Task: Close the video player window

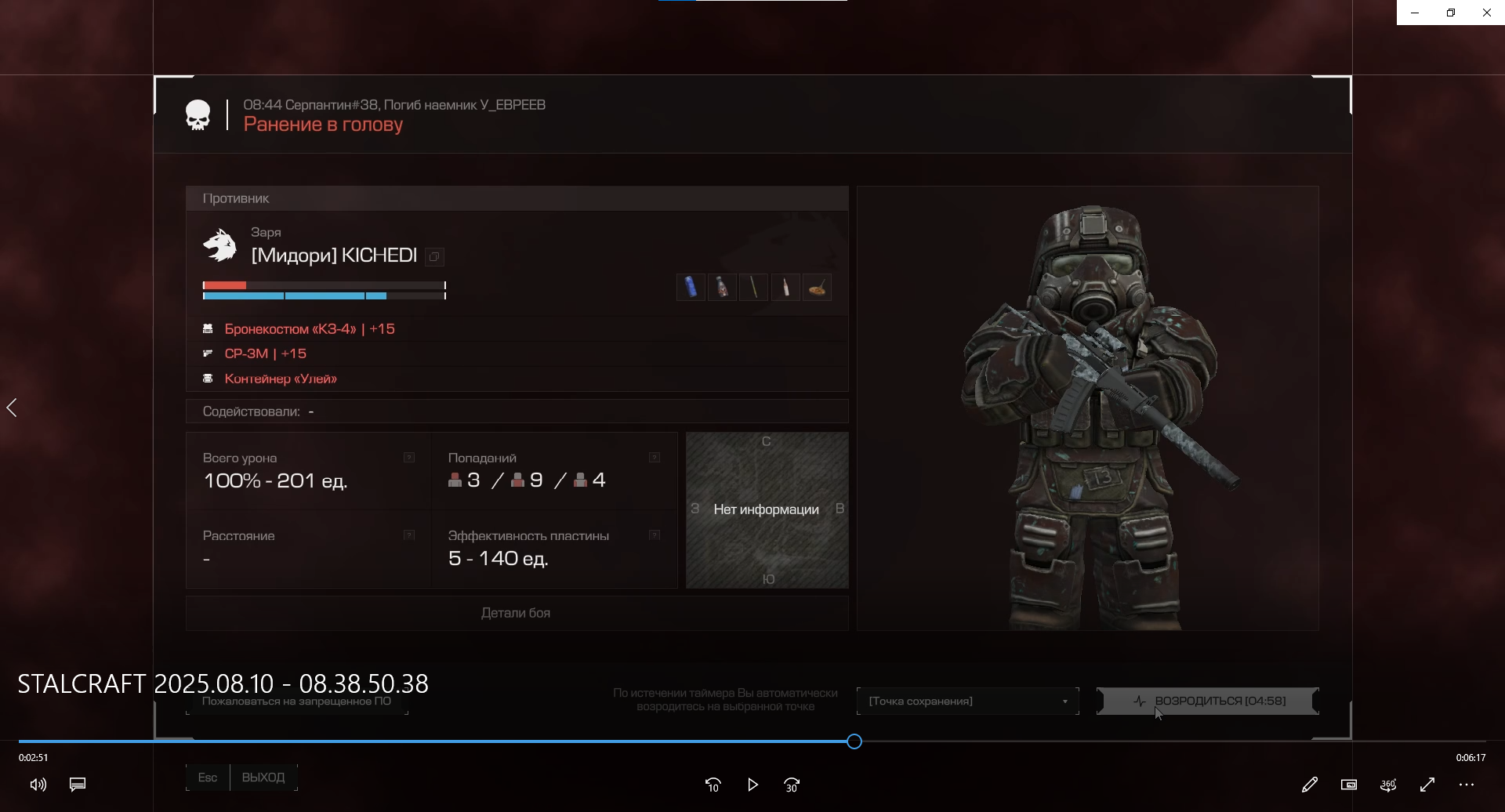Action: pyautogui.click(x=1487, y=13)
